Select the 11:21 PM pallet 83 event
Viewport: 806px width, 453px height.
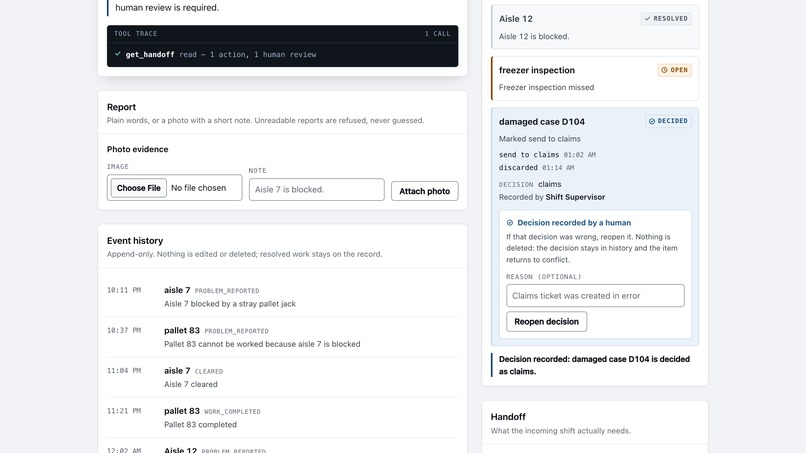(282, 418)
